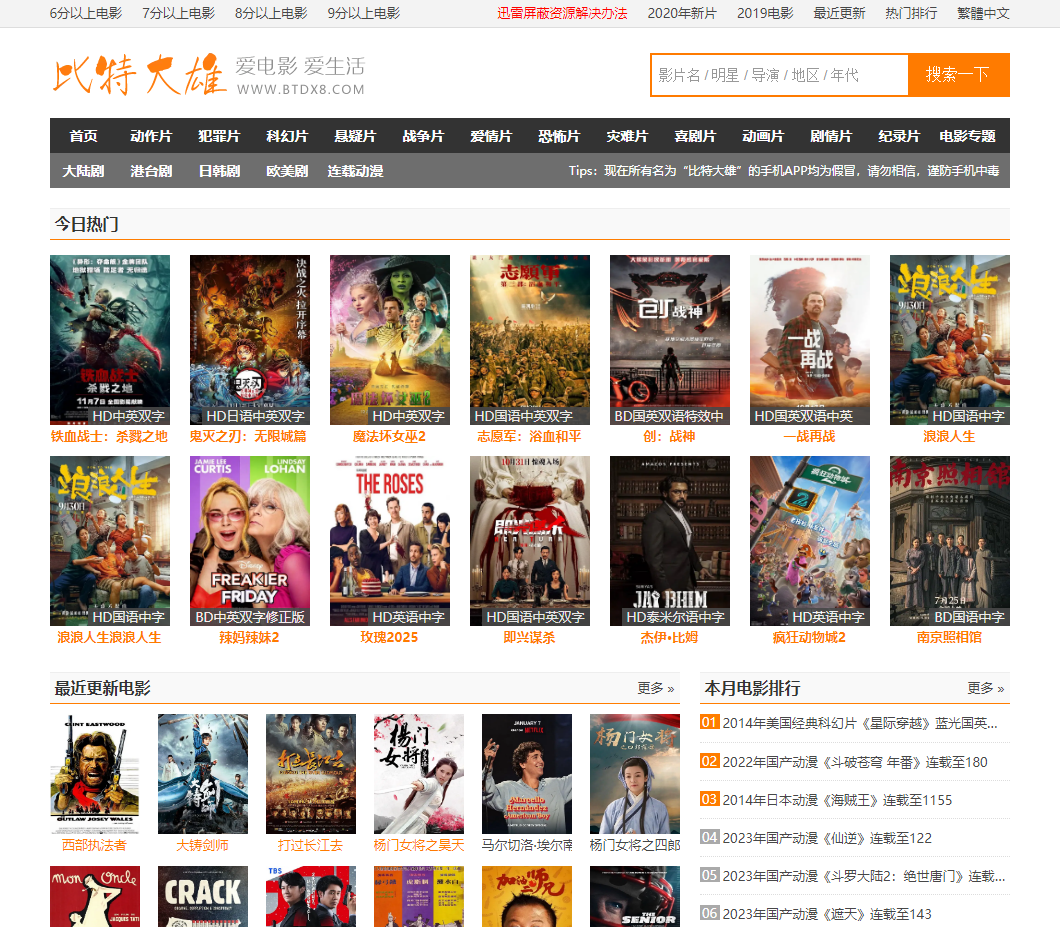The height and width of the screenshot is (927, 1060).
Task: Go to the 首页 navigation tab
Action: [x=84, y=136]
